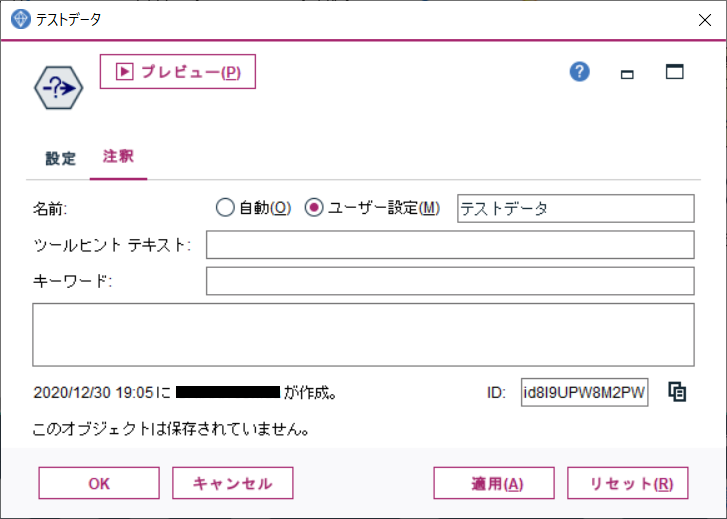The height and width of the screenshot is (519, 727).
Task: Click the hexagon node type icon
Action: 58,88
